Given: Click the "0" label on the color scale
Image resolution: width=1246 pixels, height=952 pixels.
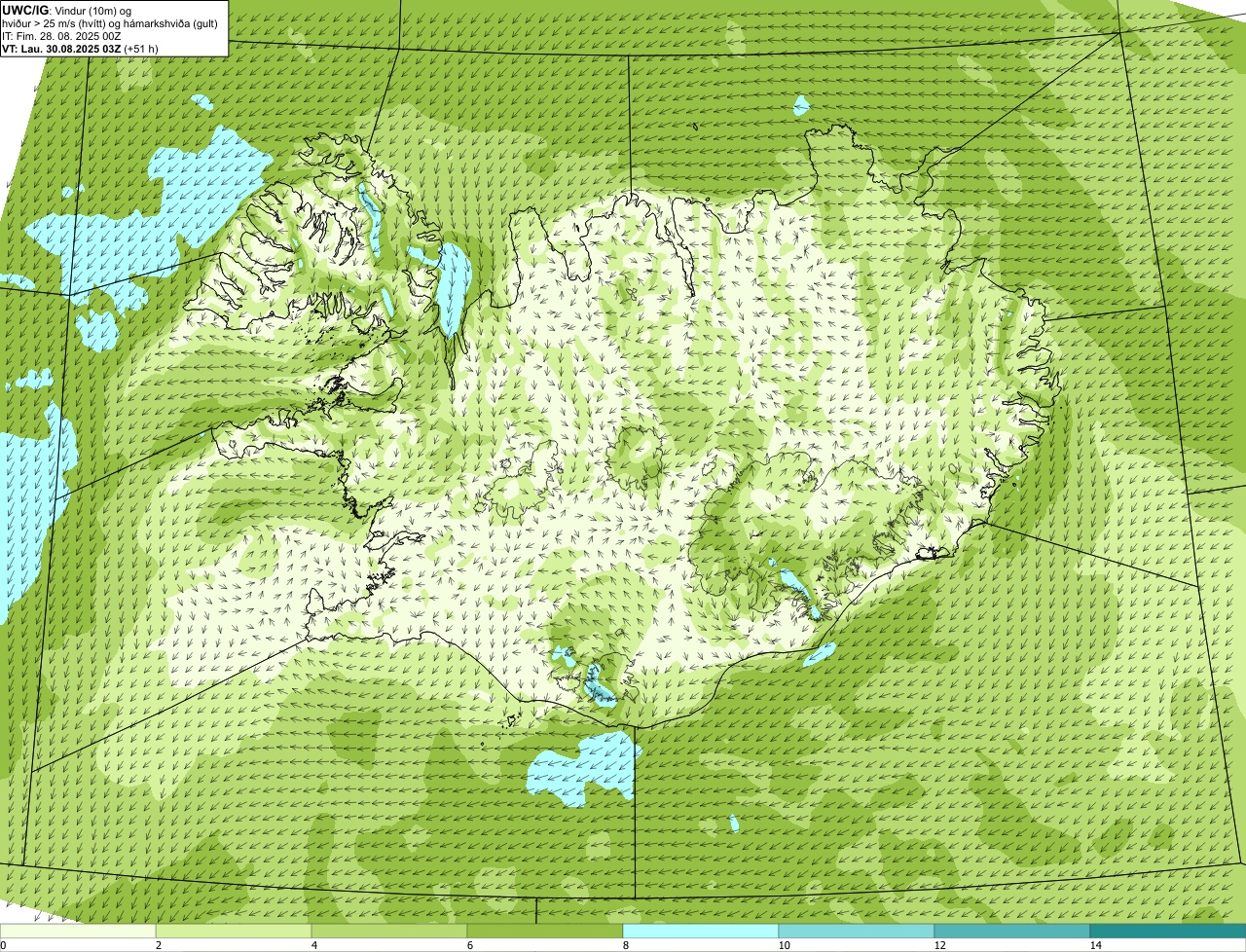Looking at the screenshot, I should coord(3,945).
